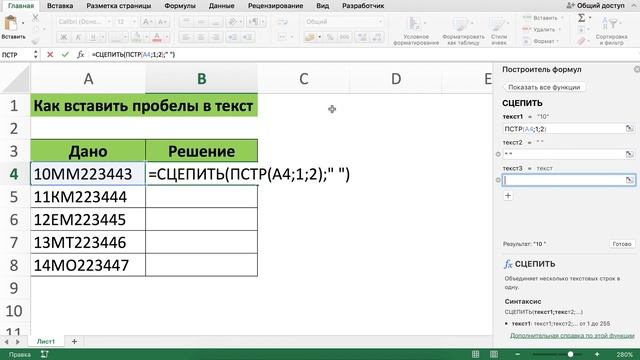Click the decrease font size icon

click(x=162, y=22)
